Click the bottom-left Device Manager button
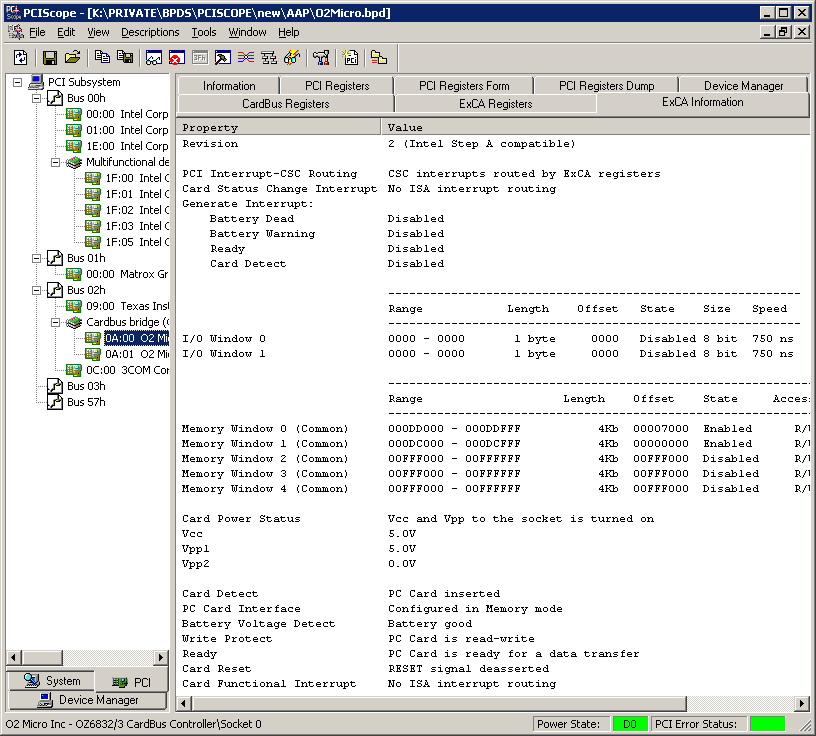816x736 pixels. (x=86, y=700)
